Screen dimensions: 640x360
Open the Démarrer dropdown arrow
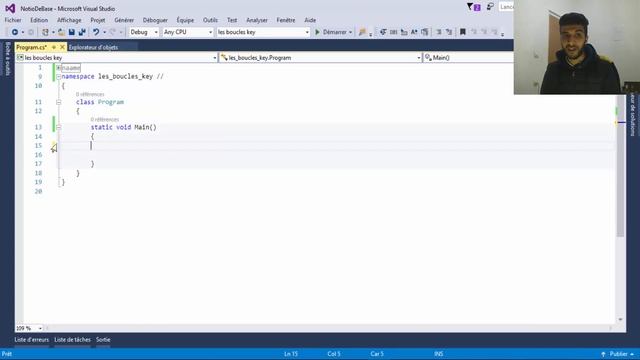(x=350, y=32)
